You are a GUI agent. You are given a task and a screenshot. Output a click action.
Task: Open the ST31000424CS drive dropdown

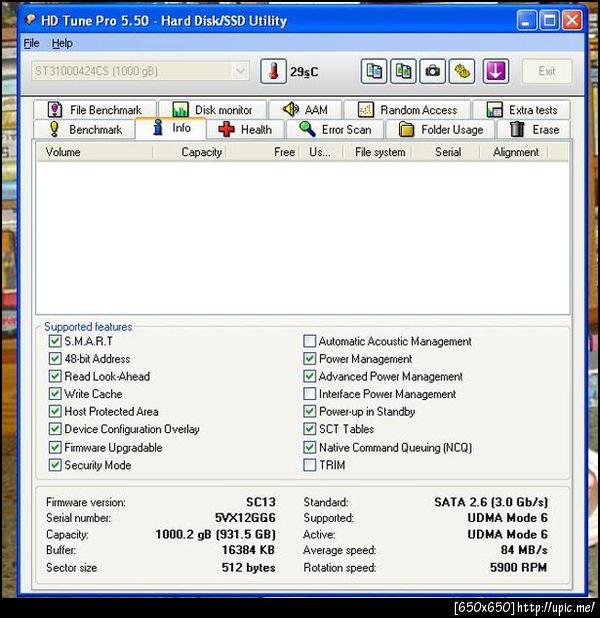pos(140,71)
